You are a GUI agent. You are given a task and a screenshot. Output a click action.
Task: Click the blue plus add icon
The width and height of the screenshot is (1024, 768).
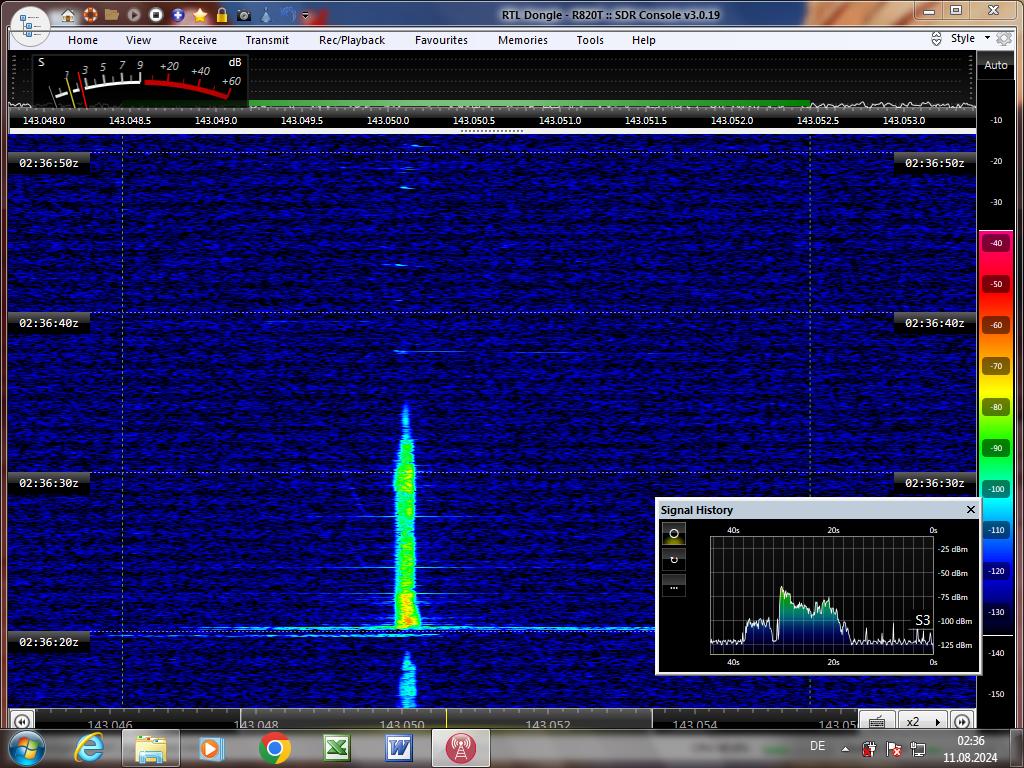[x=178, y=14]
